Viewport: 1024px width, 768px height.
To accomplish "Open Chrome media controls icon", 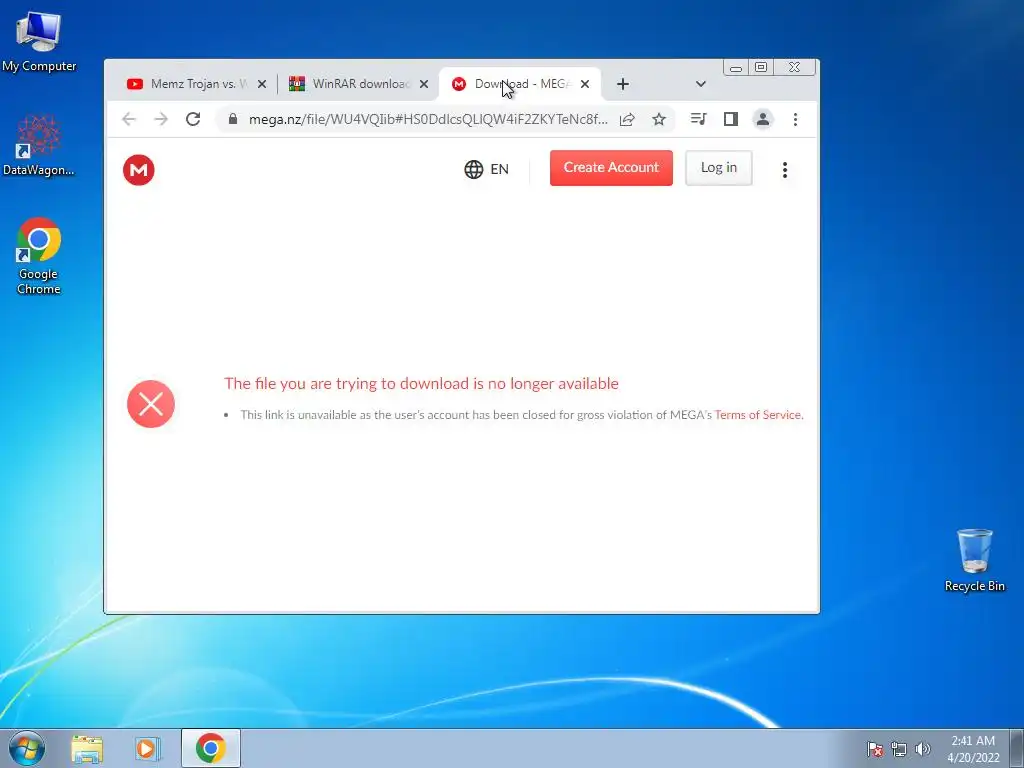I will coord(698,119).
